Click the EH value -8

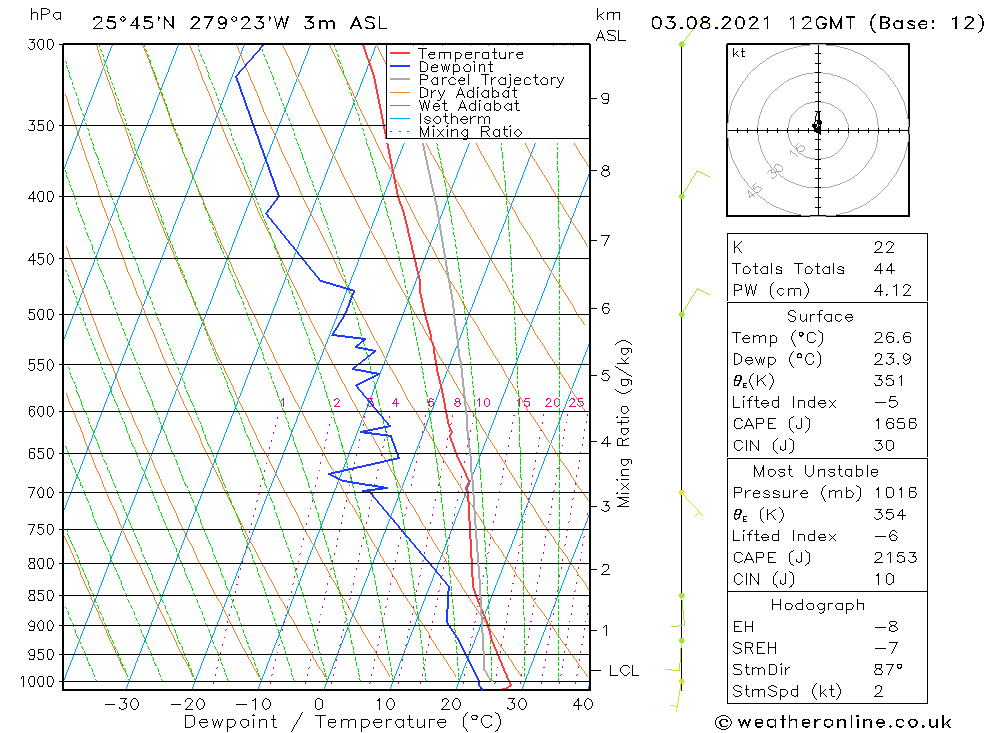[886, 627]
